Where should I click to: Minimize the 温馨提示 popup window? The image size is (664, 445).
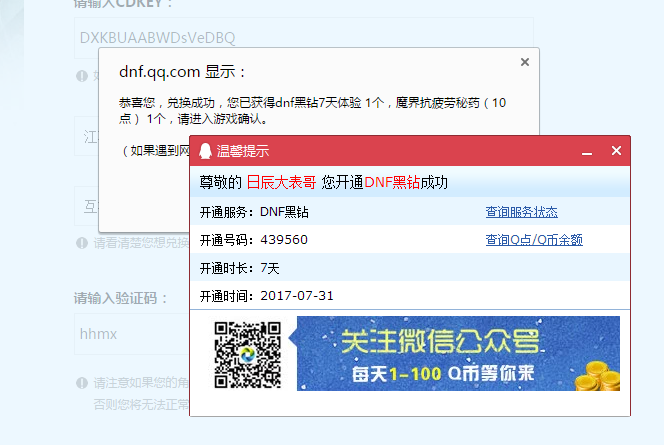(587, 153)
